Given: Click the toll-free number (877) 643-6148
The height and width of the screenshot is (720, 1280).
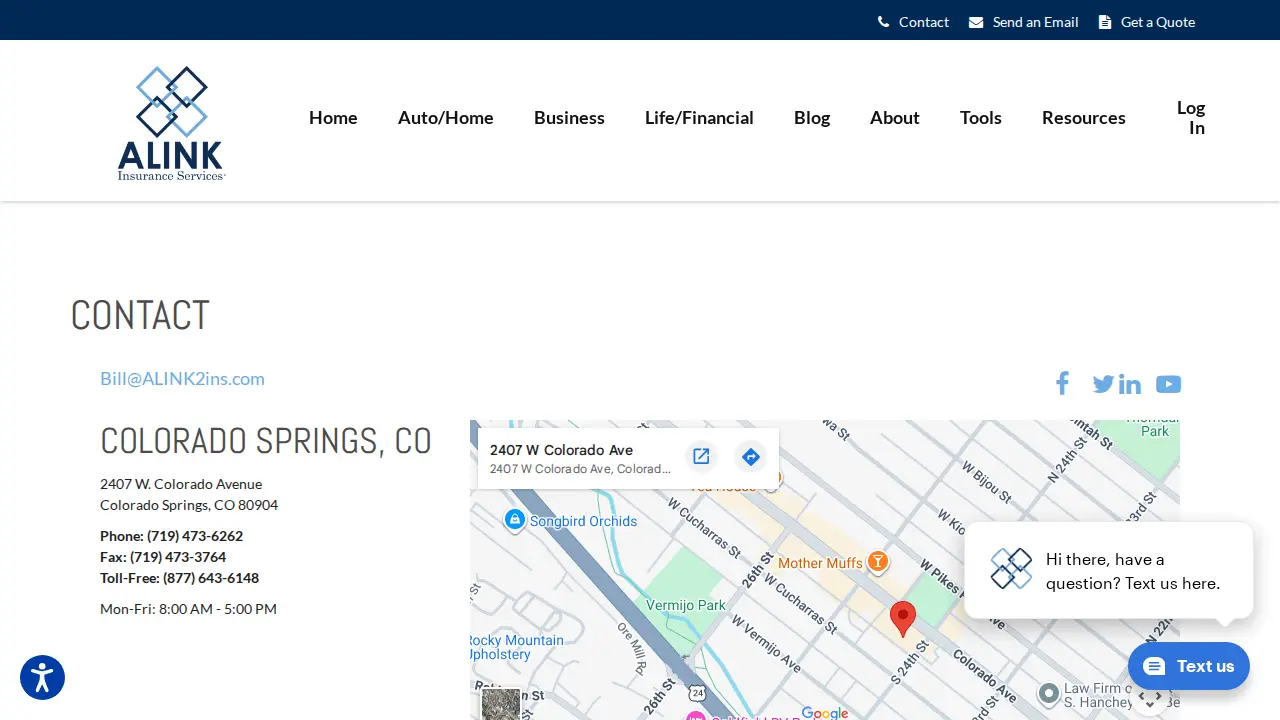Looking at the screenshot, I should pos(211,578).
